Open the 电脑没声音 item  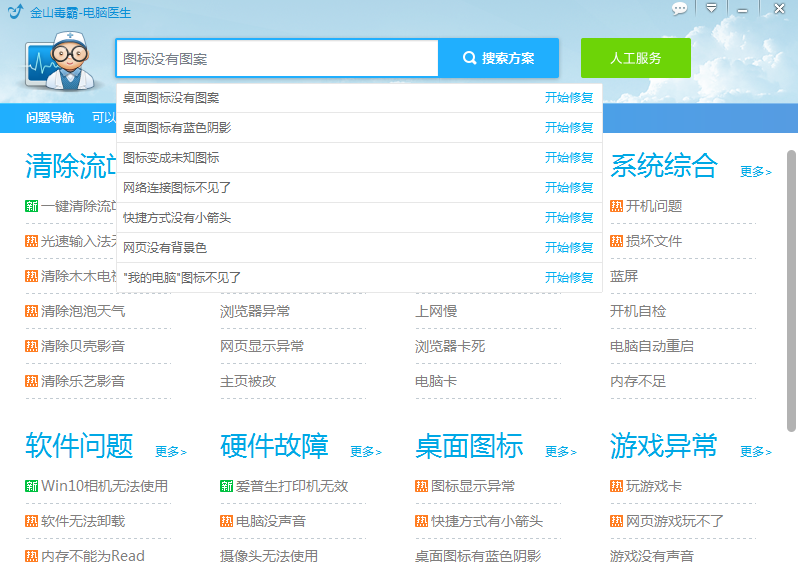pyautogui.click(x=271, y=521)
